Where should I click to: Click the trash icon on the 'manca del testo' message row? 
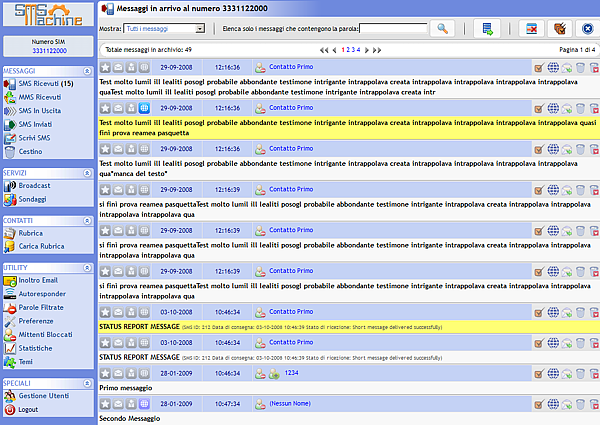click(580, 149)
